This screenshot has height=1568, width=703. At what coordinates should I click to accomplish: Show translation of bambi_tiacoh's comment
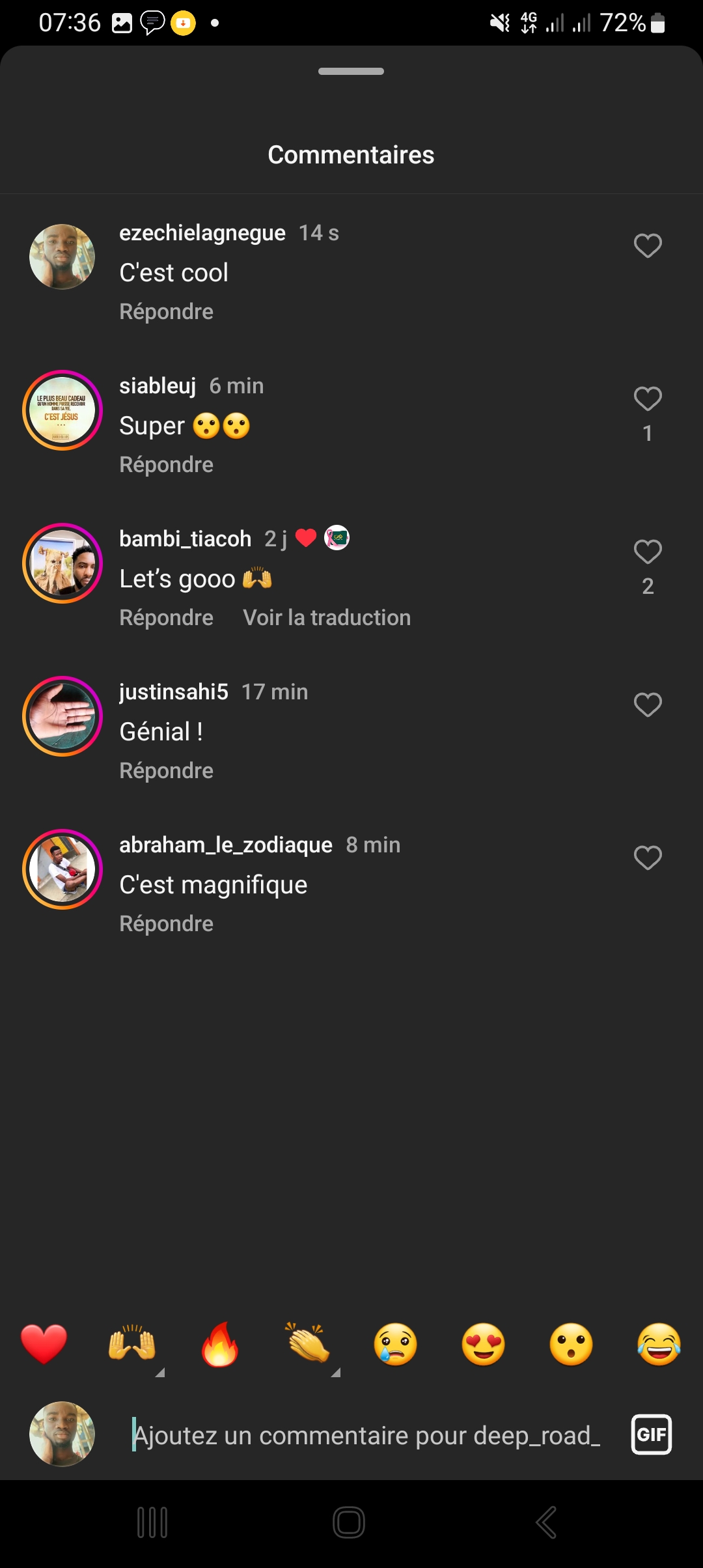coord(327,617)
